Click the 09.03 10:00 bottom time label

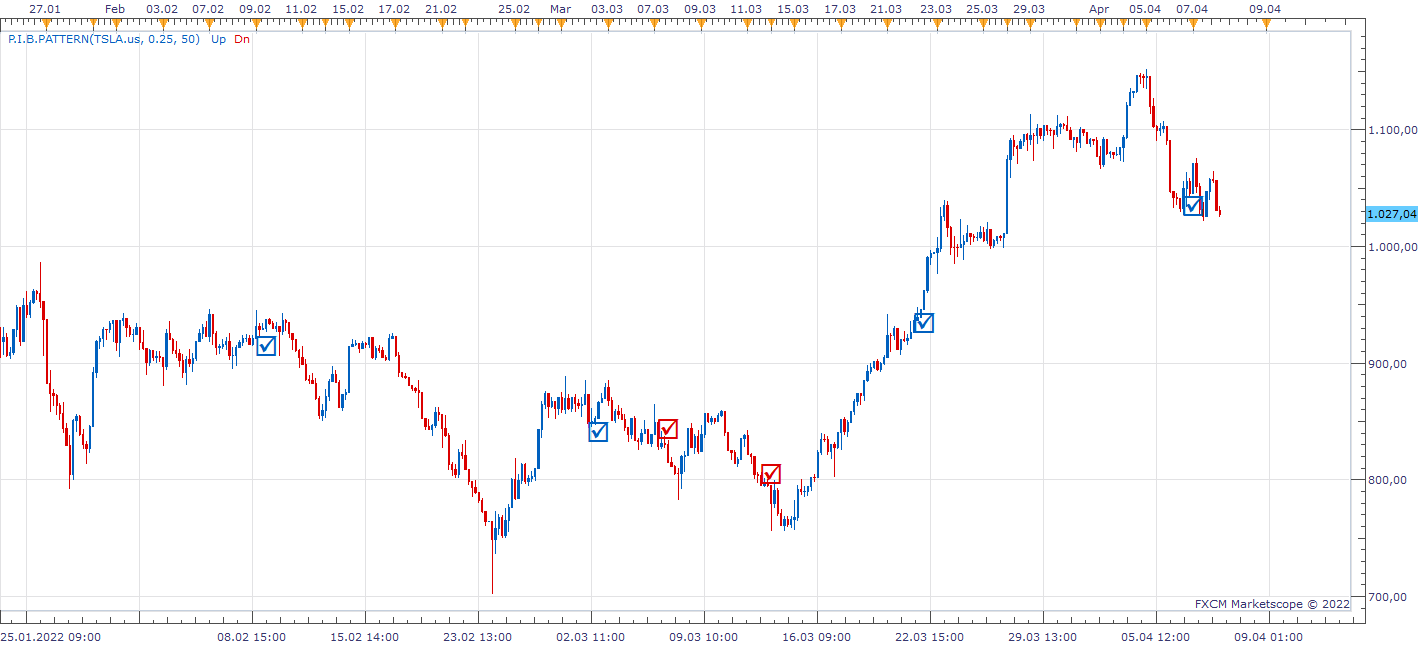pyautogui.click(x=704, y=637)
